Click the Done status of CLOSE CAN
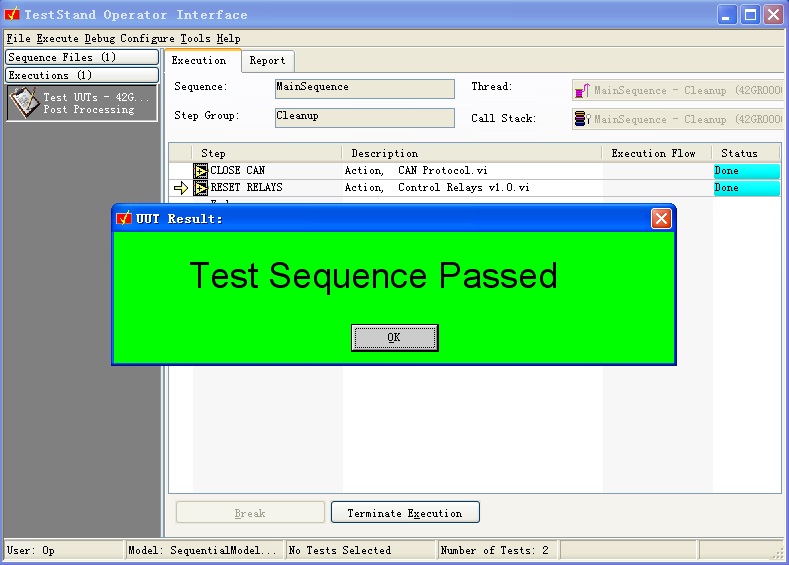 [x=745, y=171]
